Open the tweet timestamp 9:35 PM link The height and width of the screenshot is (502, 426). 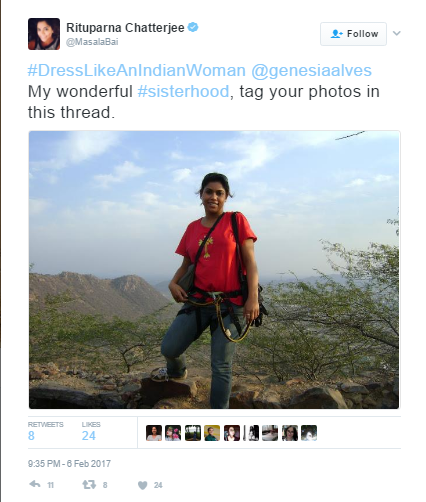[x=69, y=464]
